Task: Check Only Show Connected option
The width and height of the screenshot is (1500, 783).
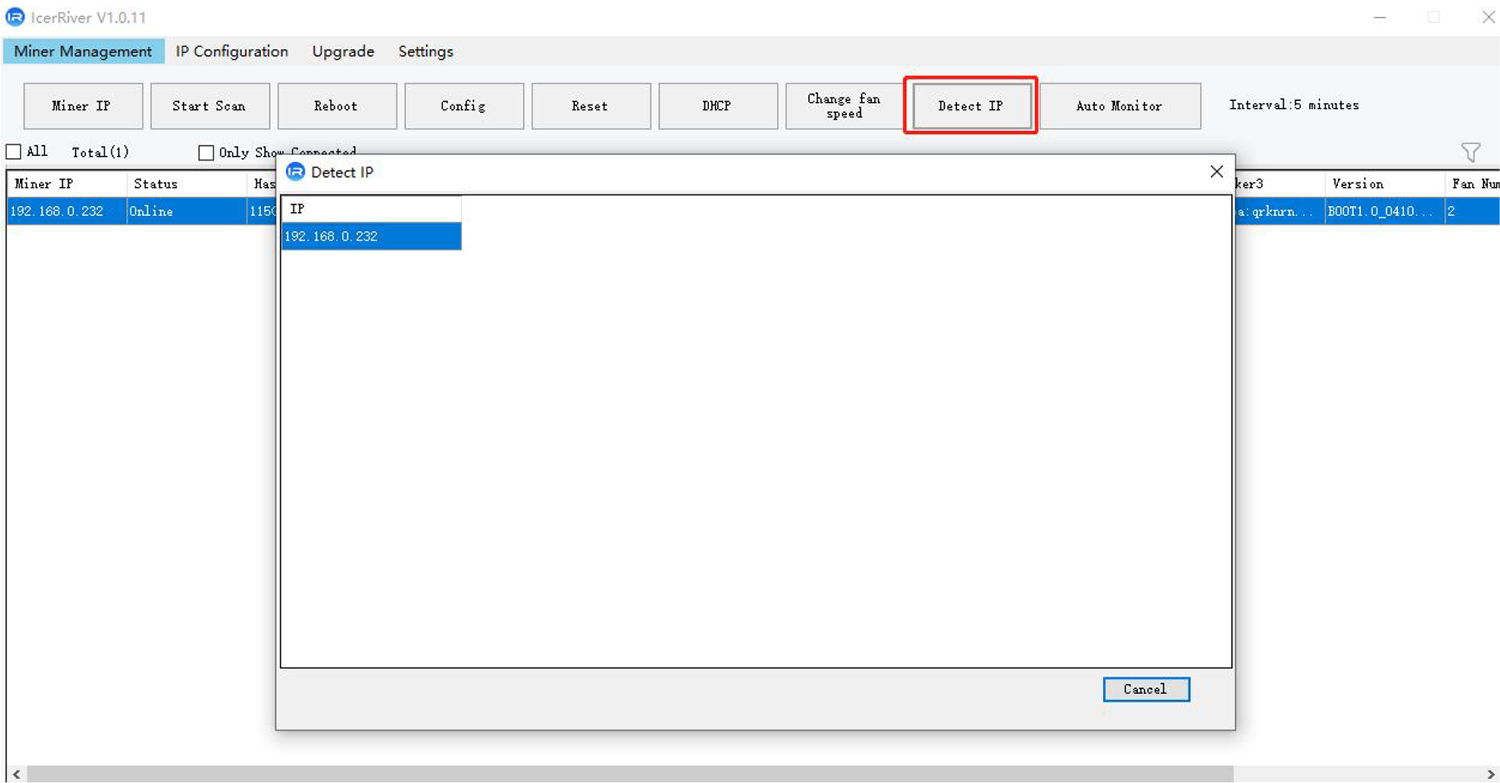Action: coord(206,152)
